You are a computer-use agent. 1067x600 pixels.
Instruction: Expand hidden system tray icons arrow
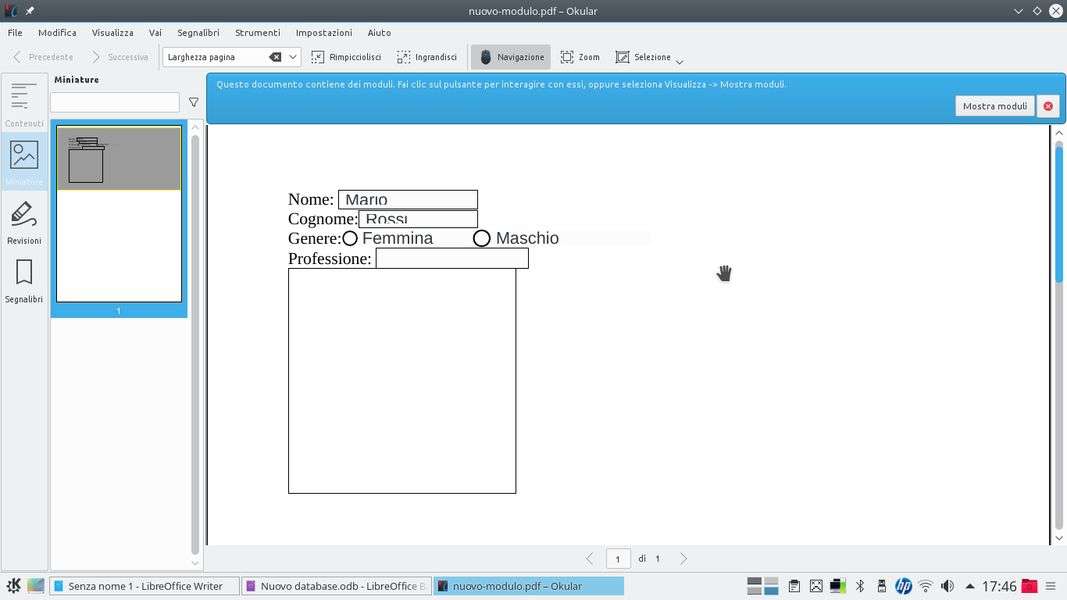(x=969, y=586)
